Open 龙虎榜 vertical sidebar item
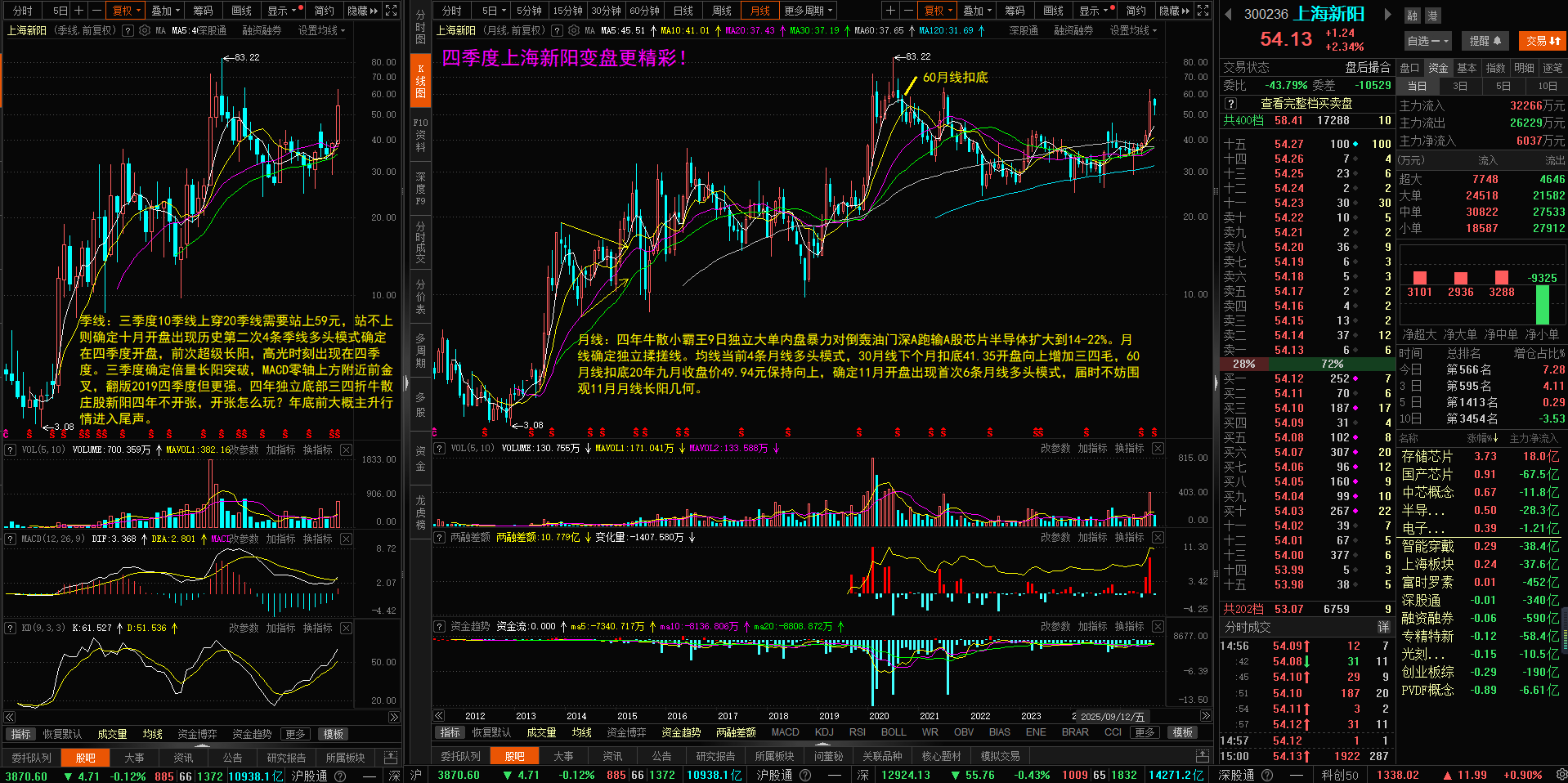The height and width of the screenshot is (783, 1568). point(420,512)
